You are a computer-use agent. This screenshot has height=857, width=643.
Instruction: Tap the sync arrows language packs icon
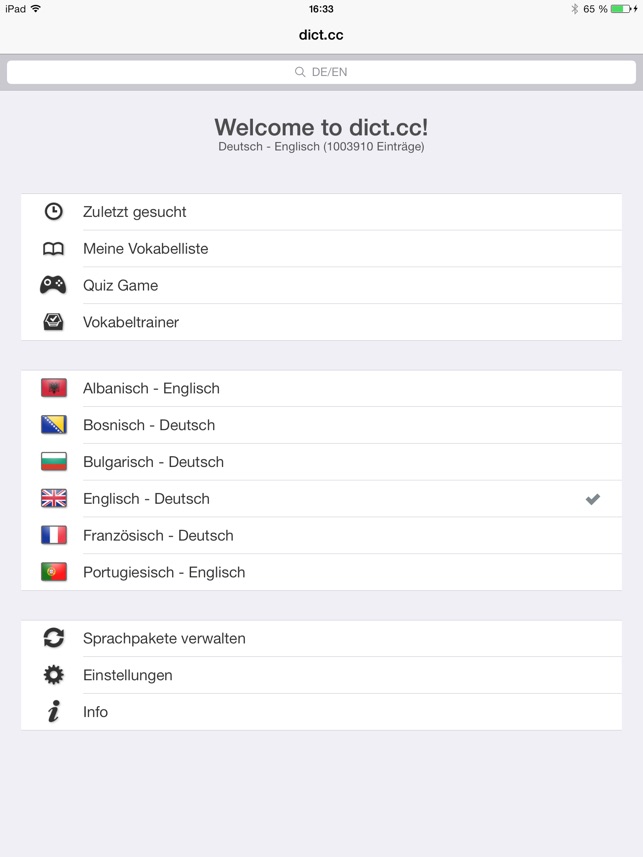point(53,638)
